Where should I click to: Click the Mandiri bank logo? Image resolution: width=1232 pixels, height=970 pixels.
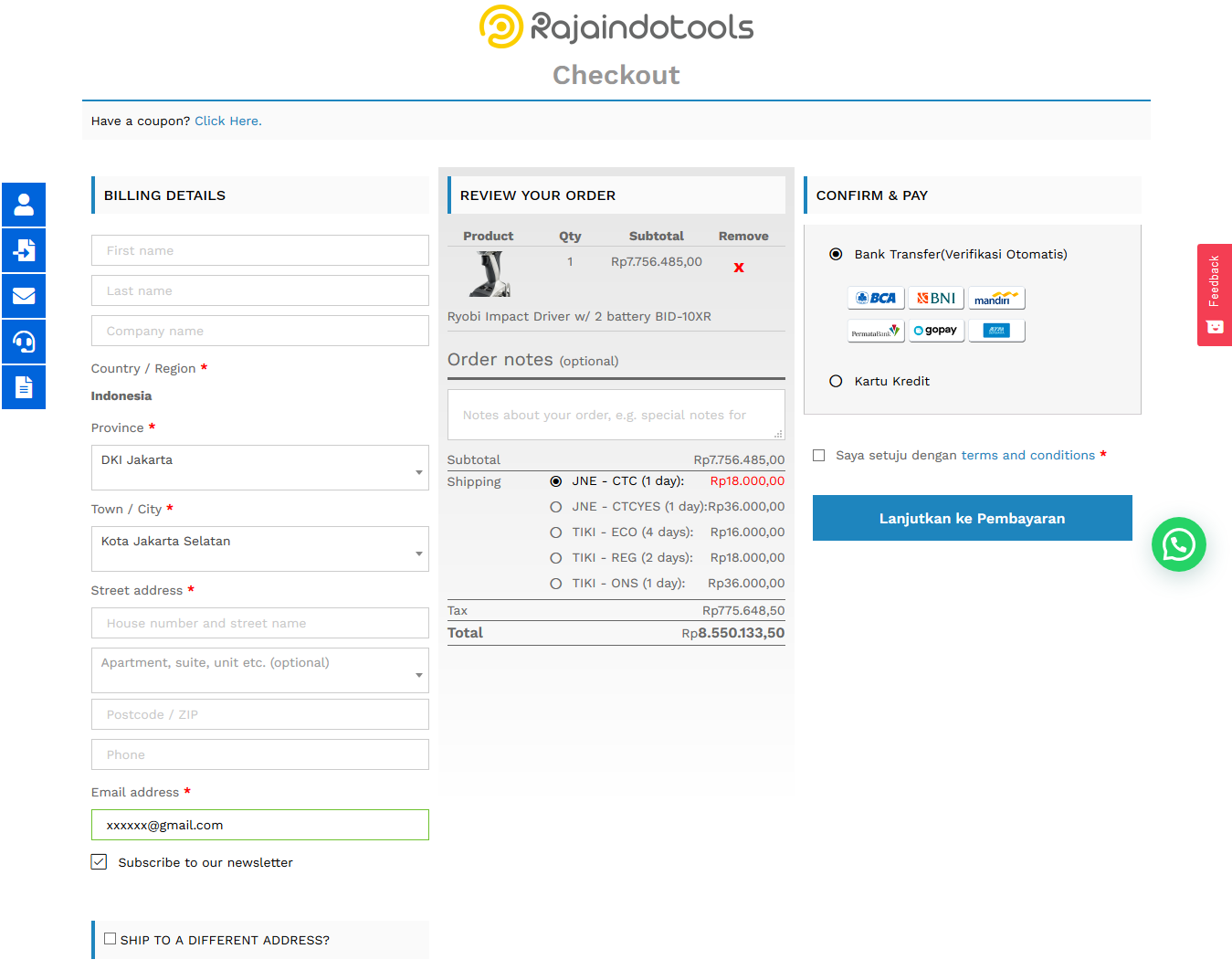pyautogui.click(x=996, y=299)
